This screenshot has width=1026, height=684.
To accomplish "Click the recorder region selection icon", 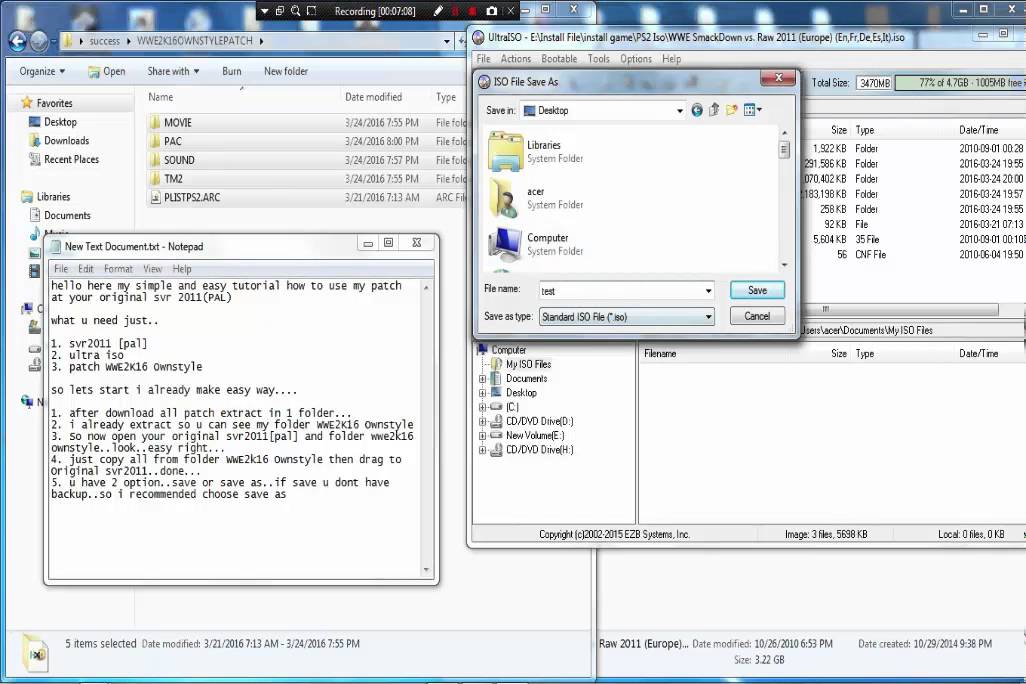I will coord(312,11).
